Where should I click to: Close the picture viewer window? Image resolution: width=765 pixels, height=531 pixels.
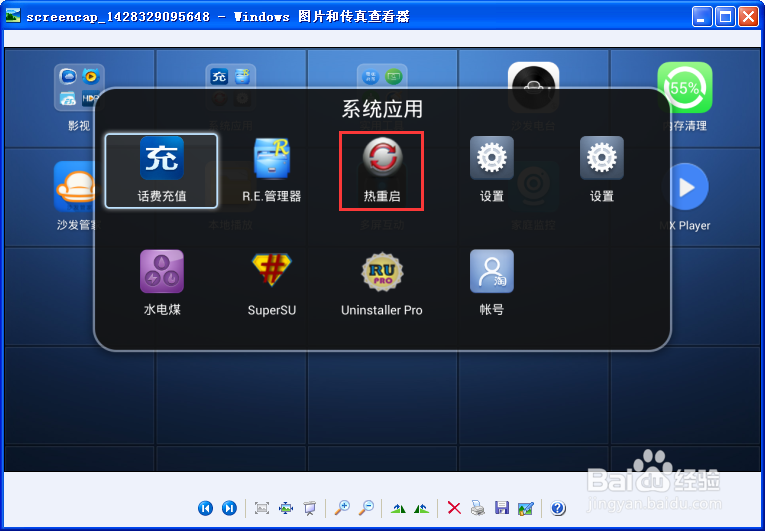748,17
